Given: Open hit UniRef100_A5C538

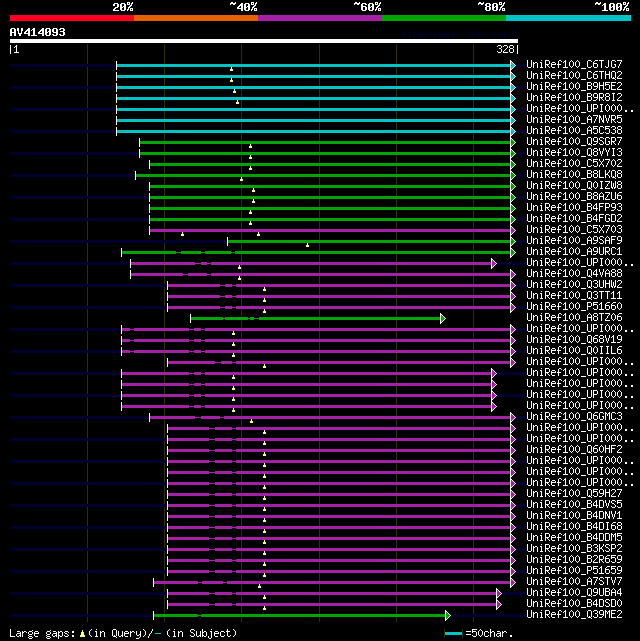Looking at the screenshot, I should point(574,130).
